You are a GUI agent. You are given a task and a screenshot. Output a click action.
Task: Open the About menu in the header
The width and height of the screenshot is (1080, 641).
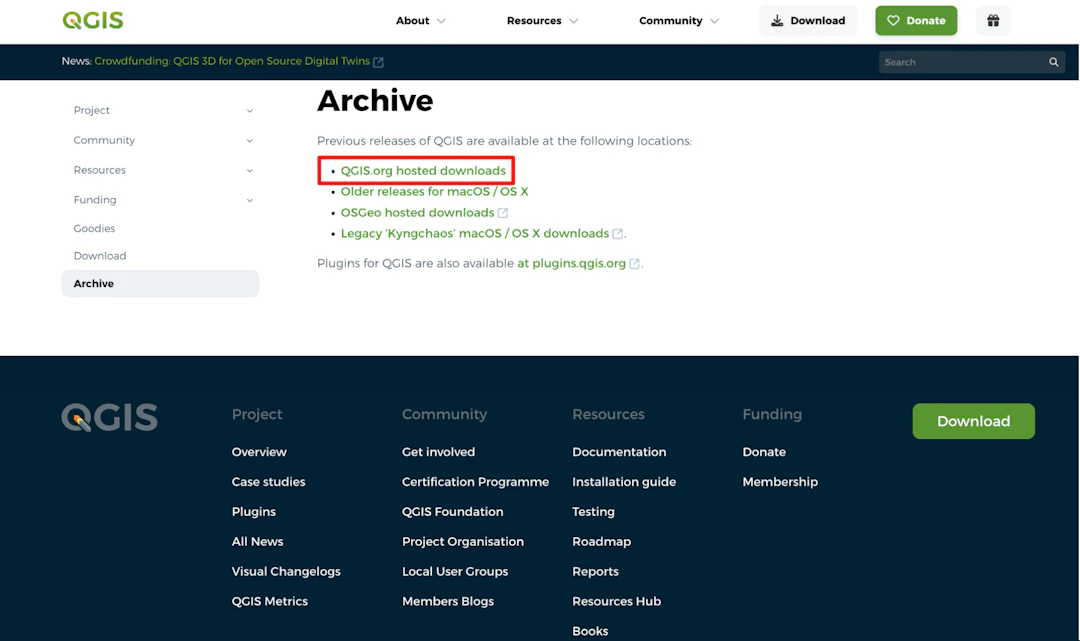click(x=413, y=21)
